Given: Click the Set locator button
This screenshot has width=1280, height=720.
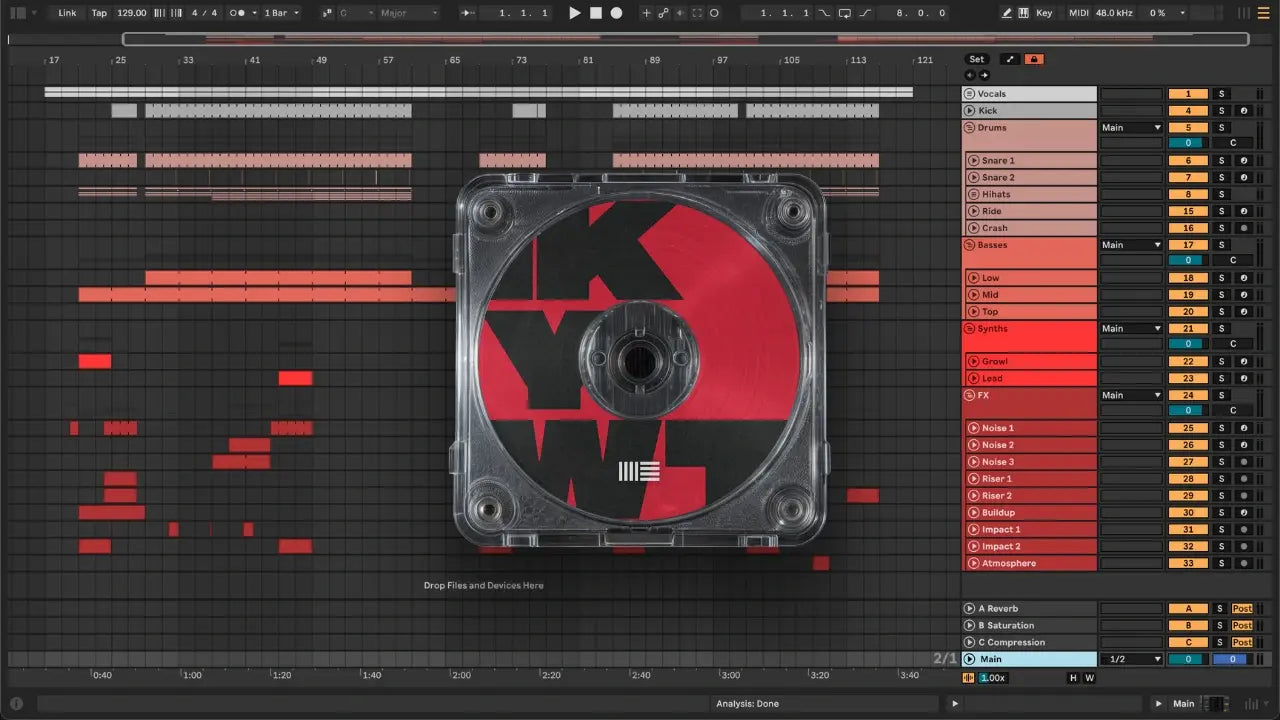Looking at the screenshot, I should click(x=976, y=59).
